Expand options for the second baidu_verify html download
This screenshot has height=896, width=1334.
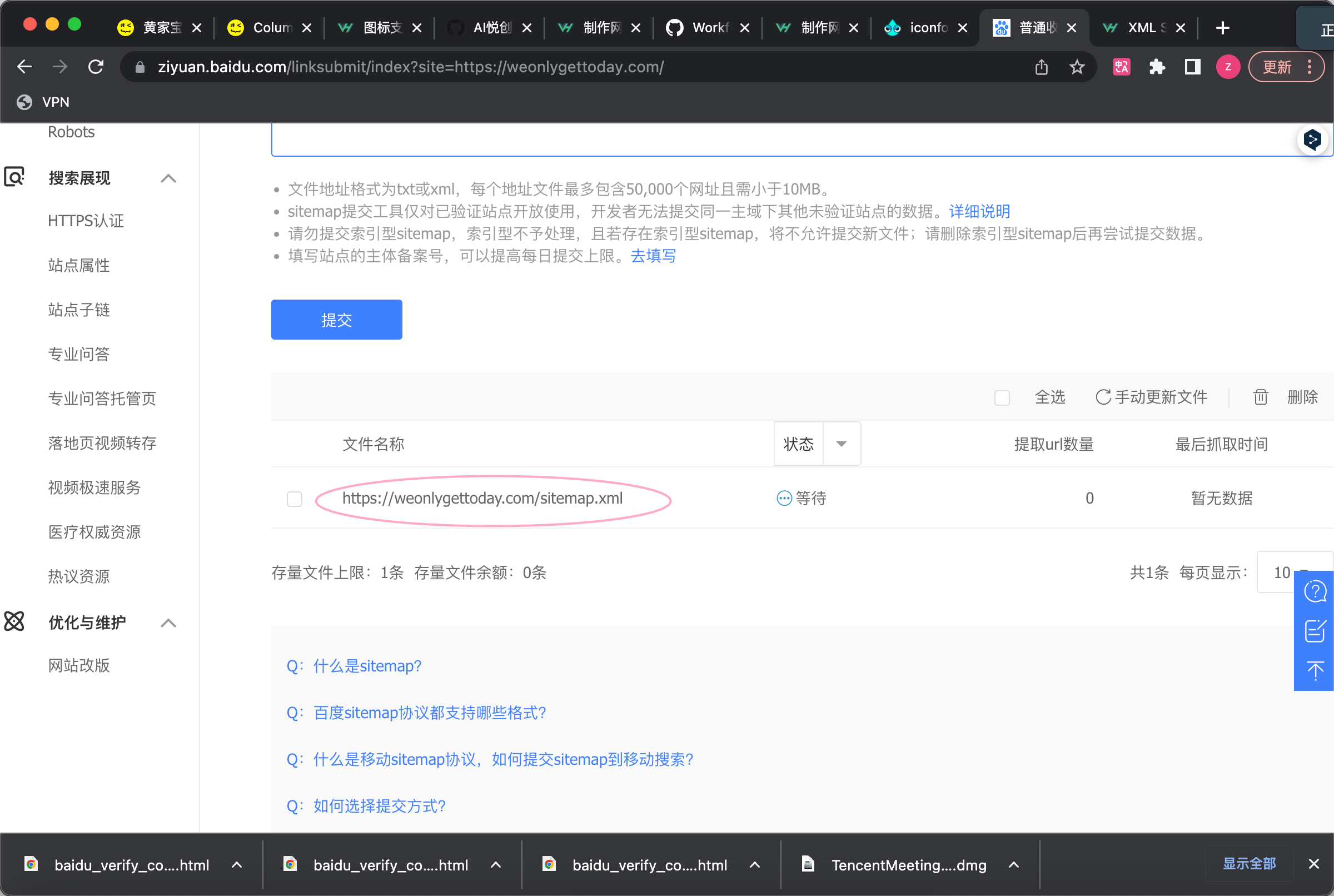click(496, 864)
